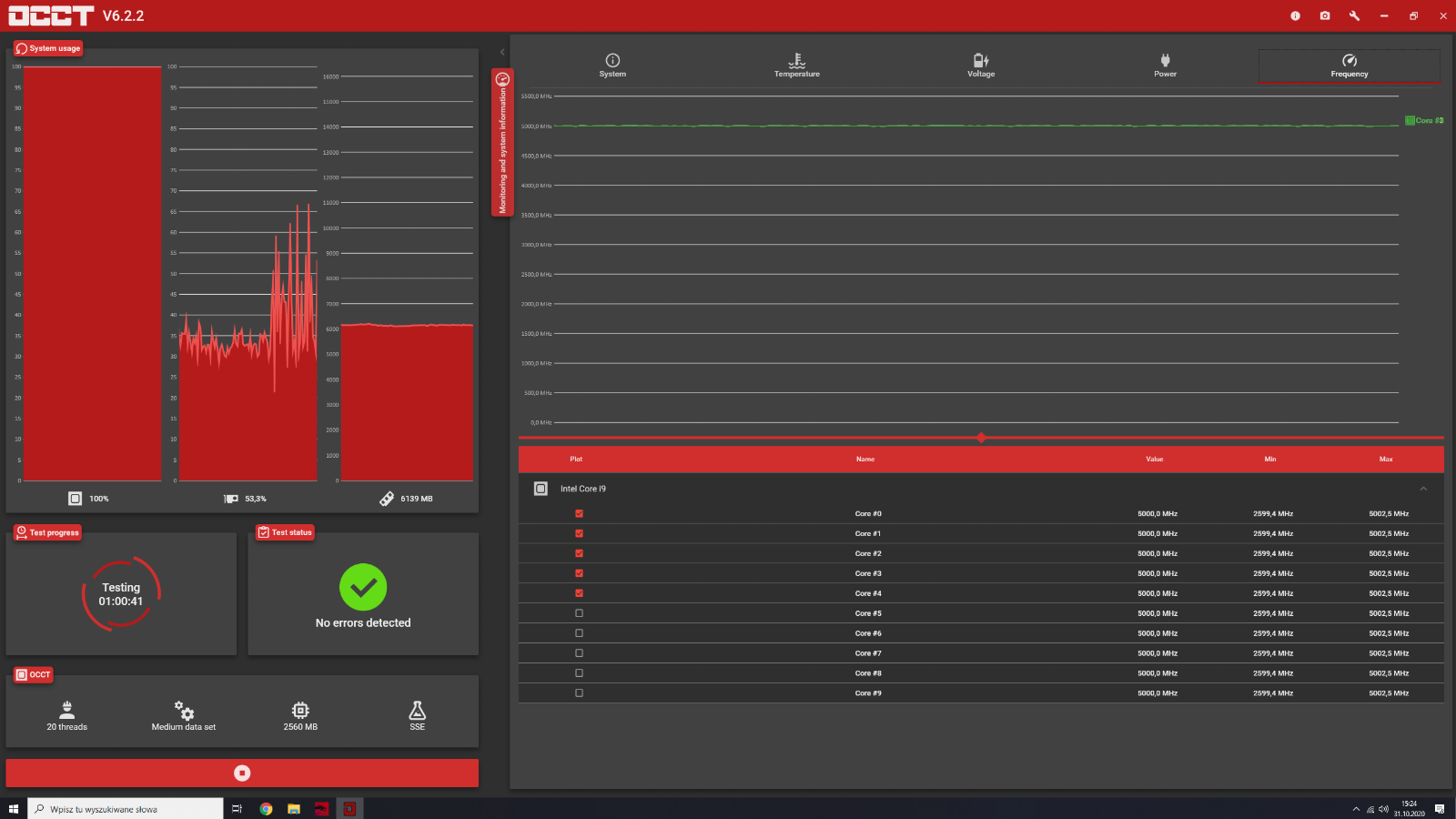Click the 2560 MB memory chip icon

300,710
